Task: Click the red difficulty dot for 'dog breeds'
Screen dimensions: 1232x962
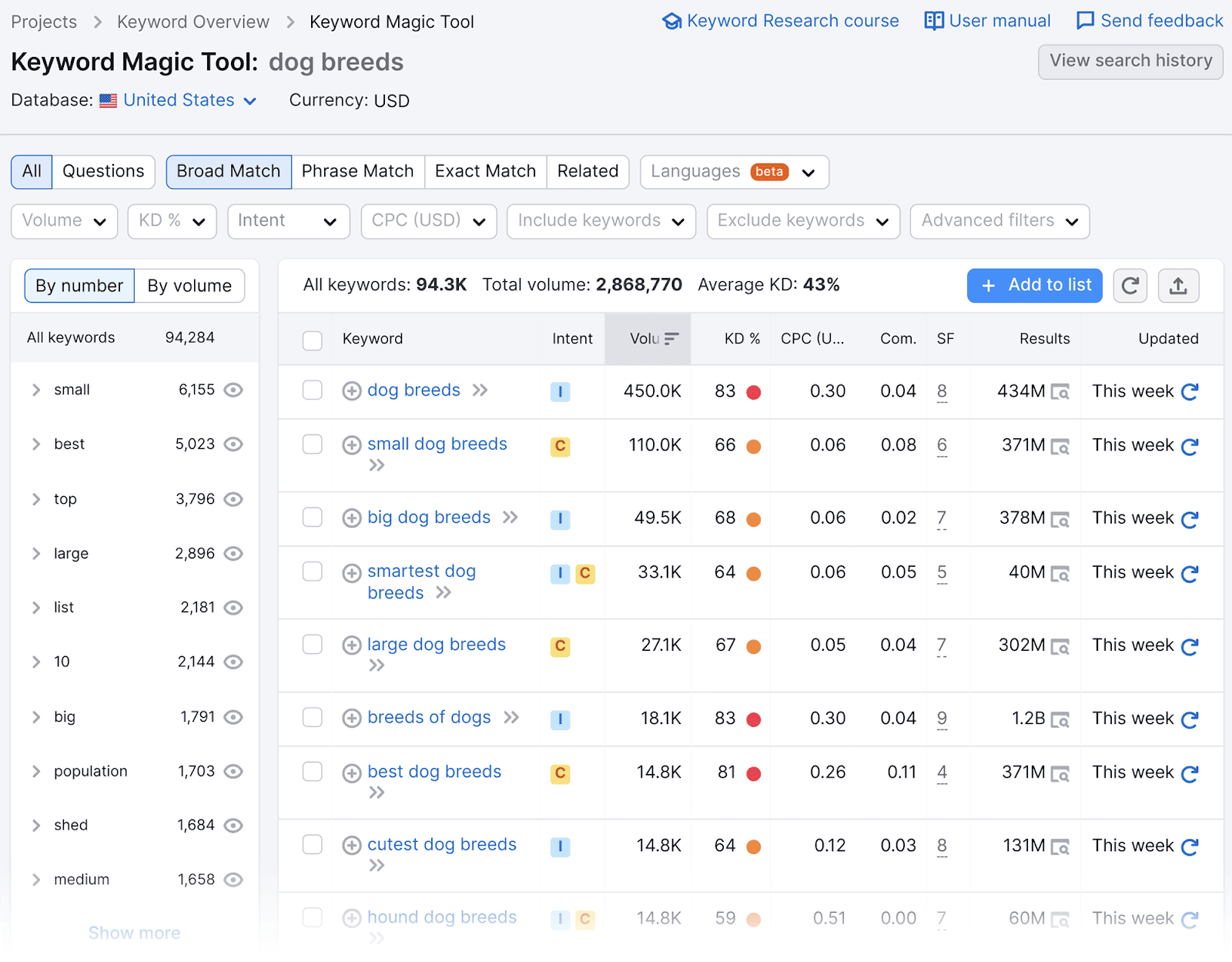Action: [754, 391]
